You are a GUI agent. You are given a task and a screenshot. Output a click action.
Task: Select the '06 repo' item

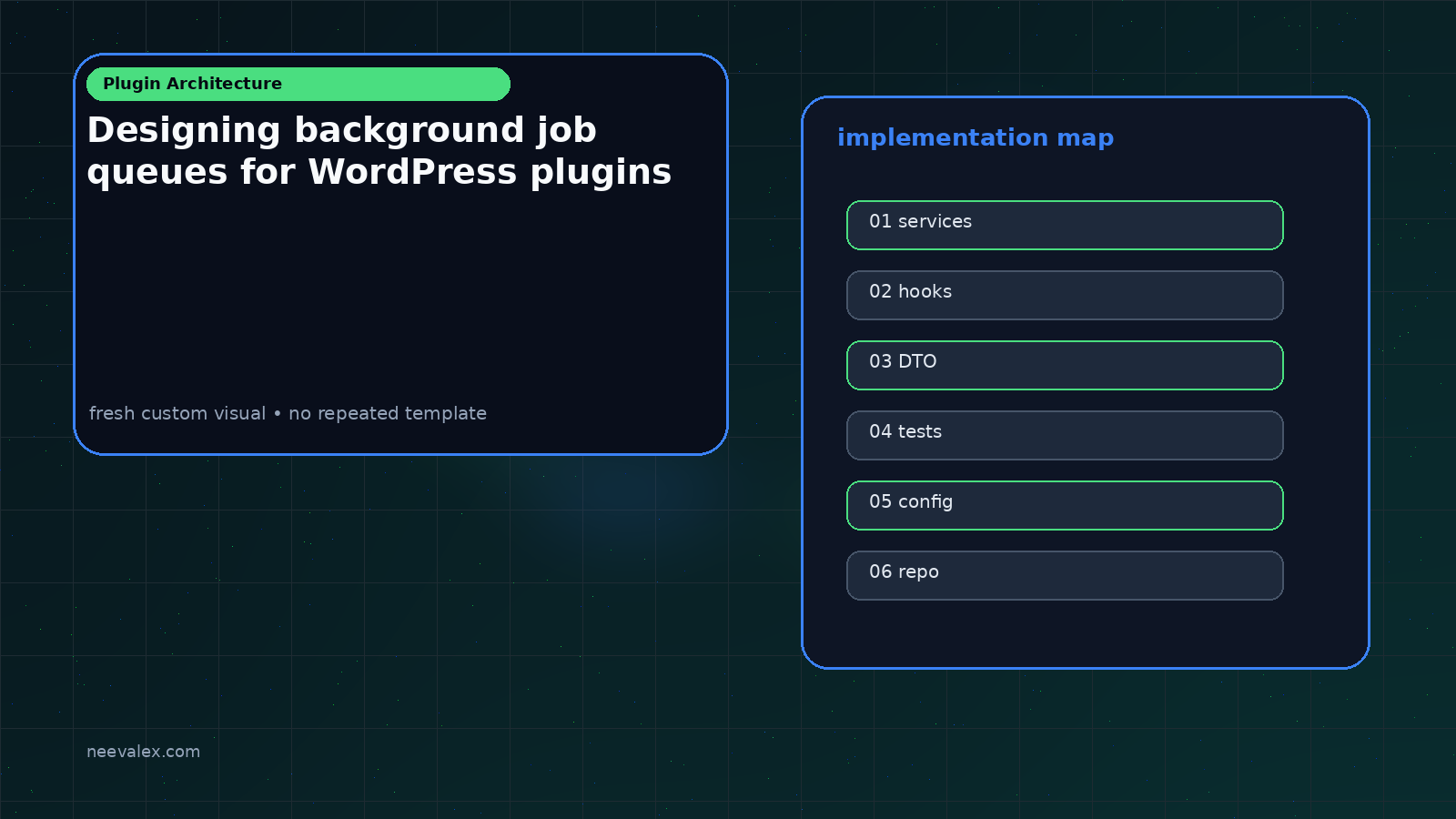[x=1065, y=575]
